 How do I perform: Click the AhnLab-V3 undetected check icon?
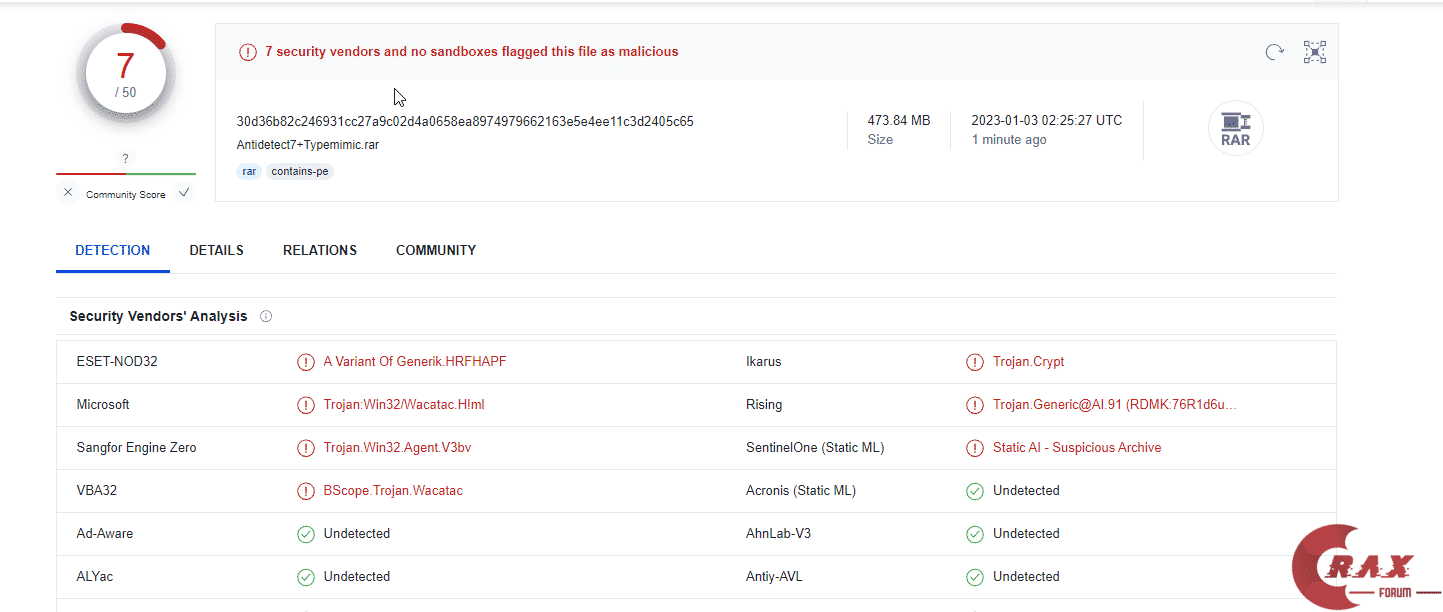click(975, 534)
